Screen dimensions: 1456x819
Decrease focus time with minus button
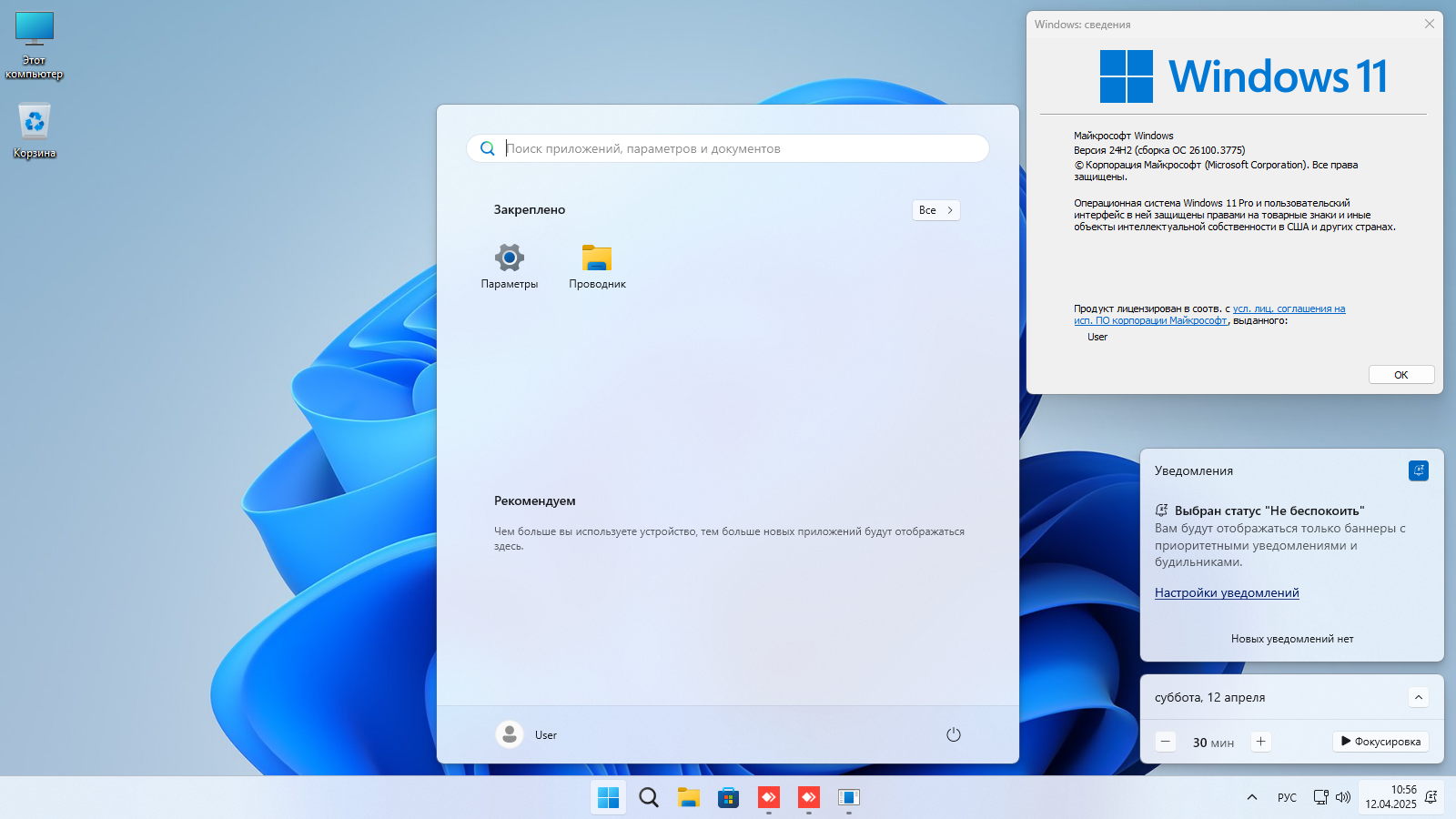point(1166,742)
